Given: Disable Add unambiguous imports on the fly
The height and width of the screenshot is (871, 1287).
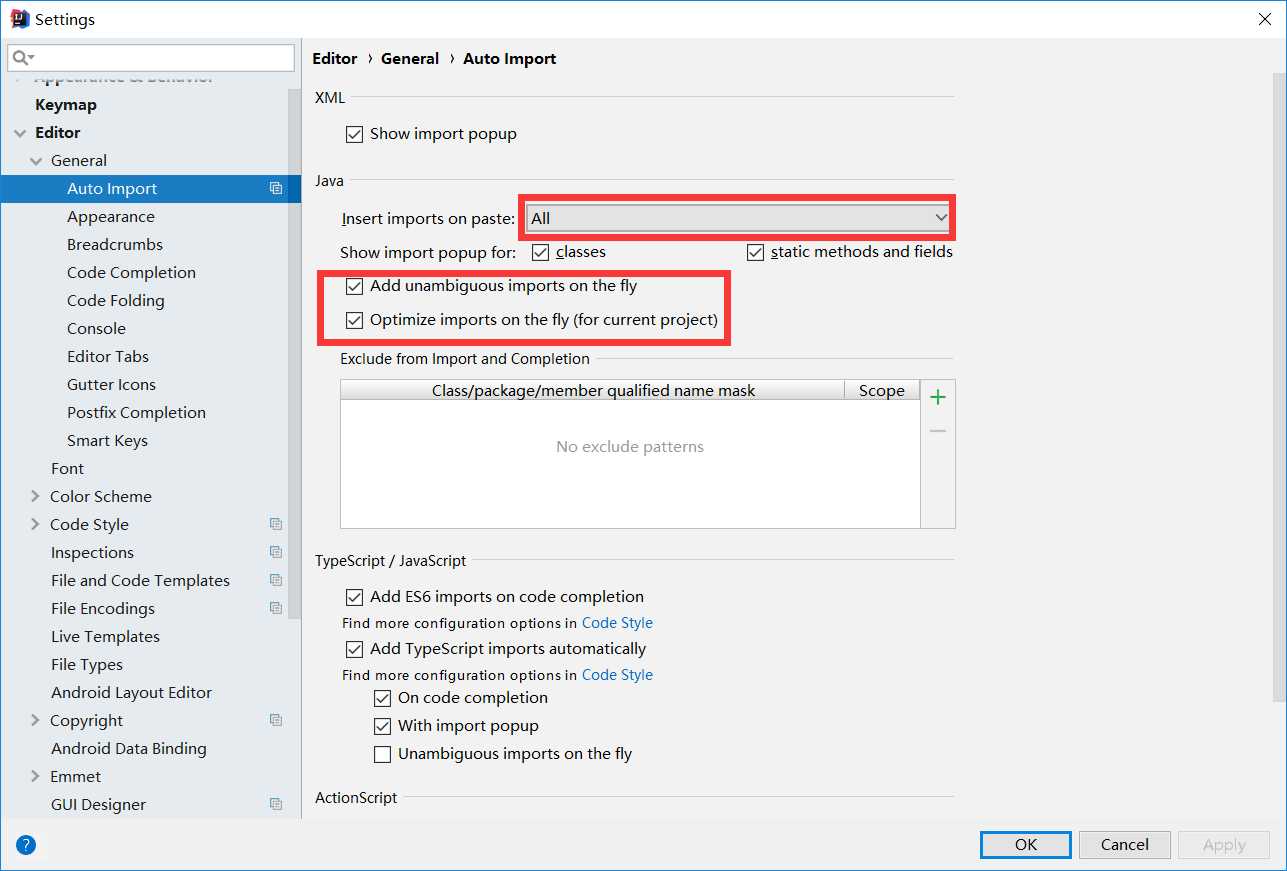Looking at the screenshot, I should click(x=354, y=286).
